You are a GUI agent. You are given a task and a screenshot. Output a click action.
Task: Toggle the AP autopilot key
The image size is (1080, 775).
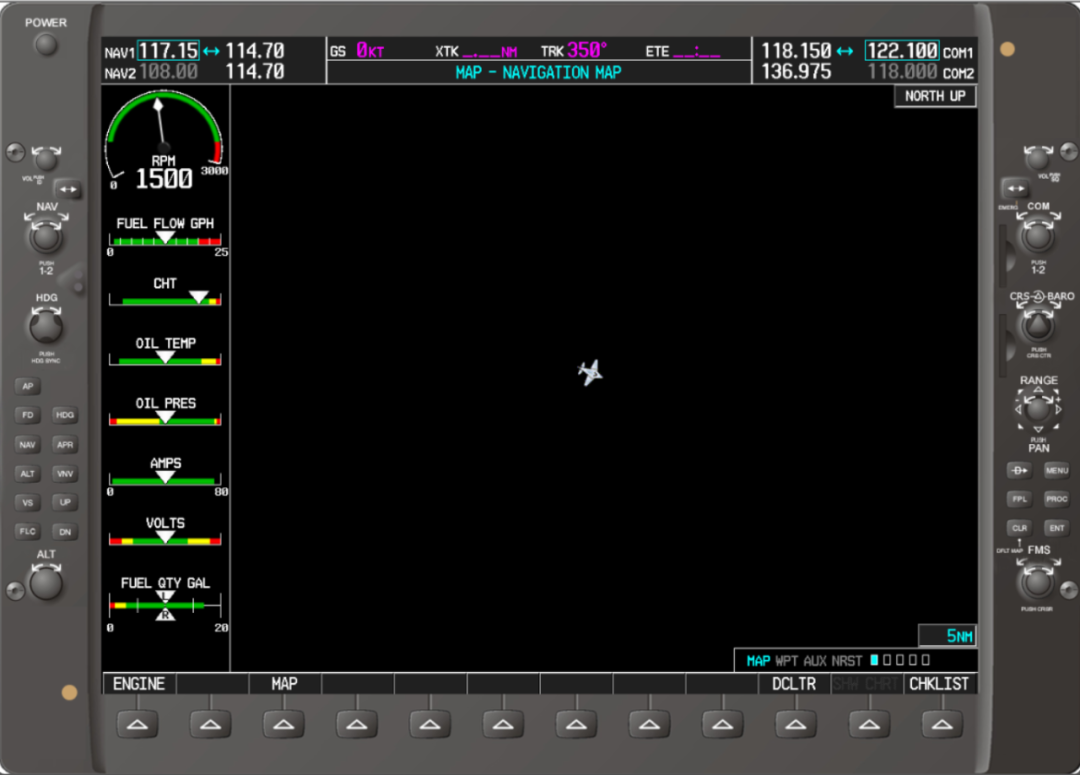(28, 386)
